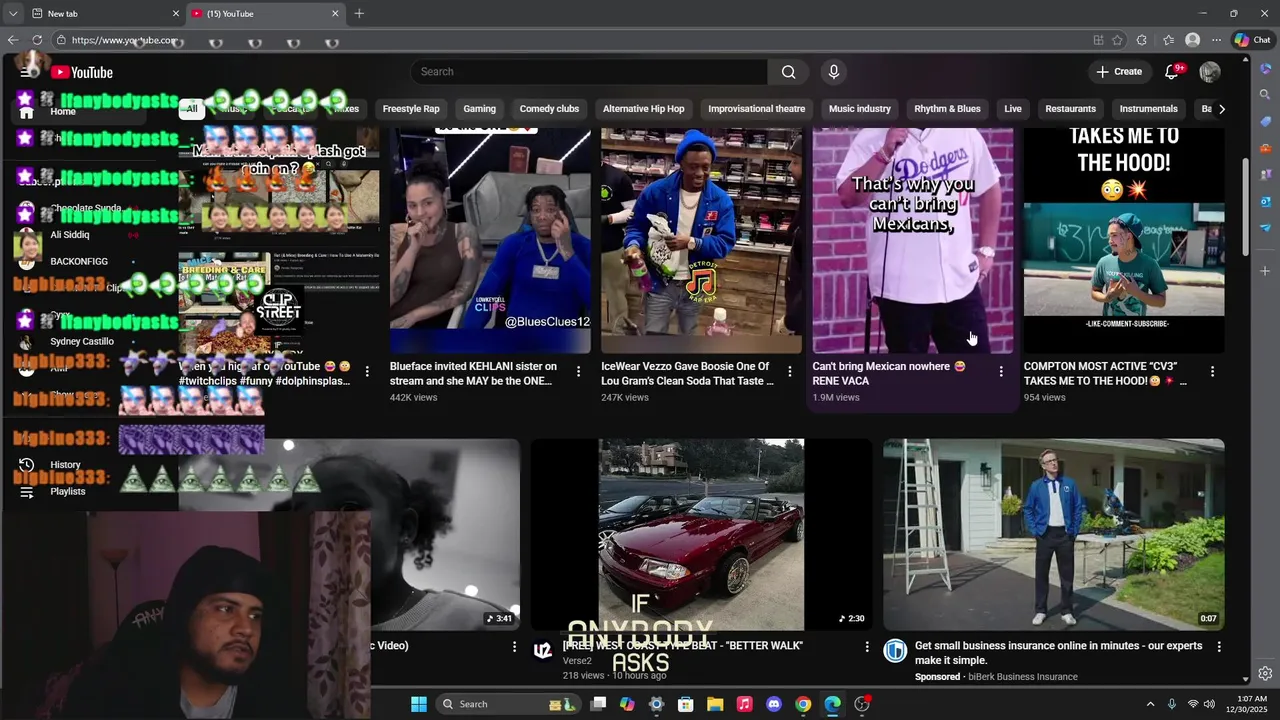Click in the YouTube search field

pyautogui.click(x=589, y=72)
